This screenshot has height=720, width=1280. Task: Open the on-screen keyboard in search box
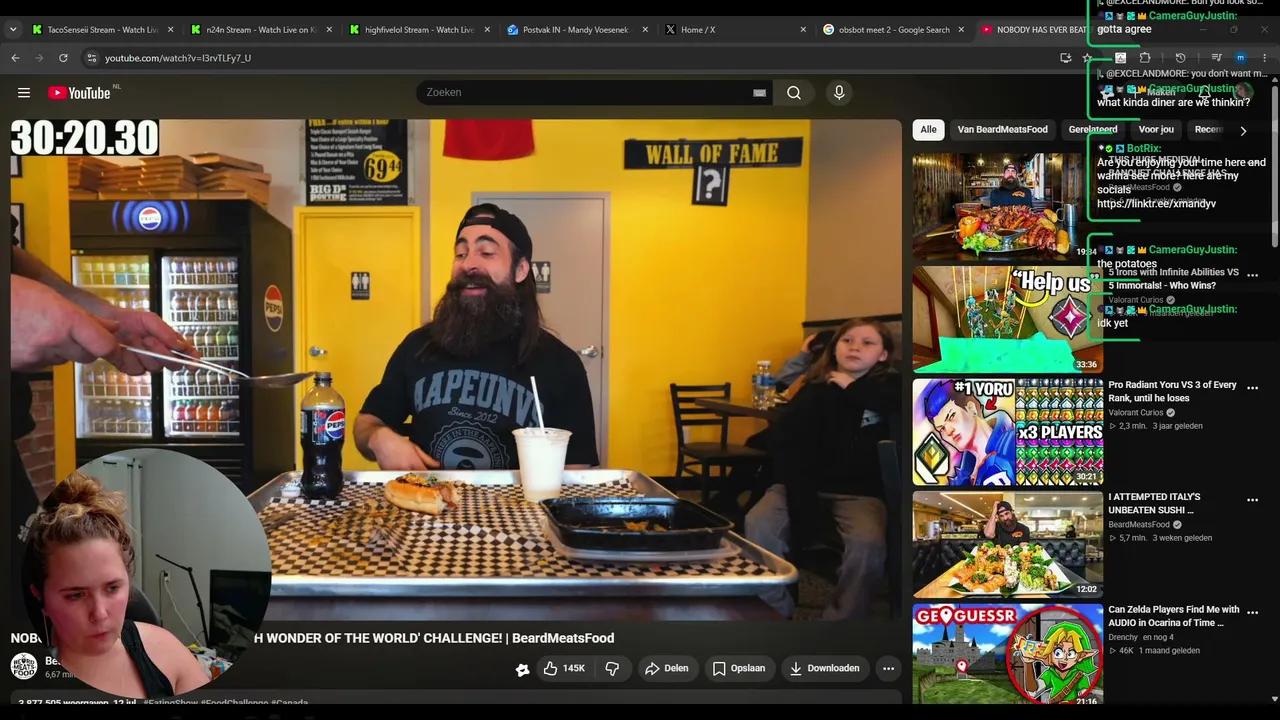point(759,93)
